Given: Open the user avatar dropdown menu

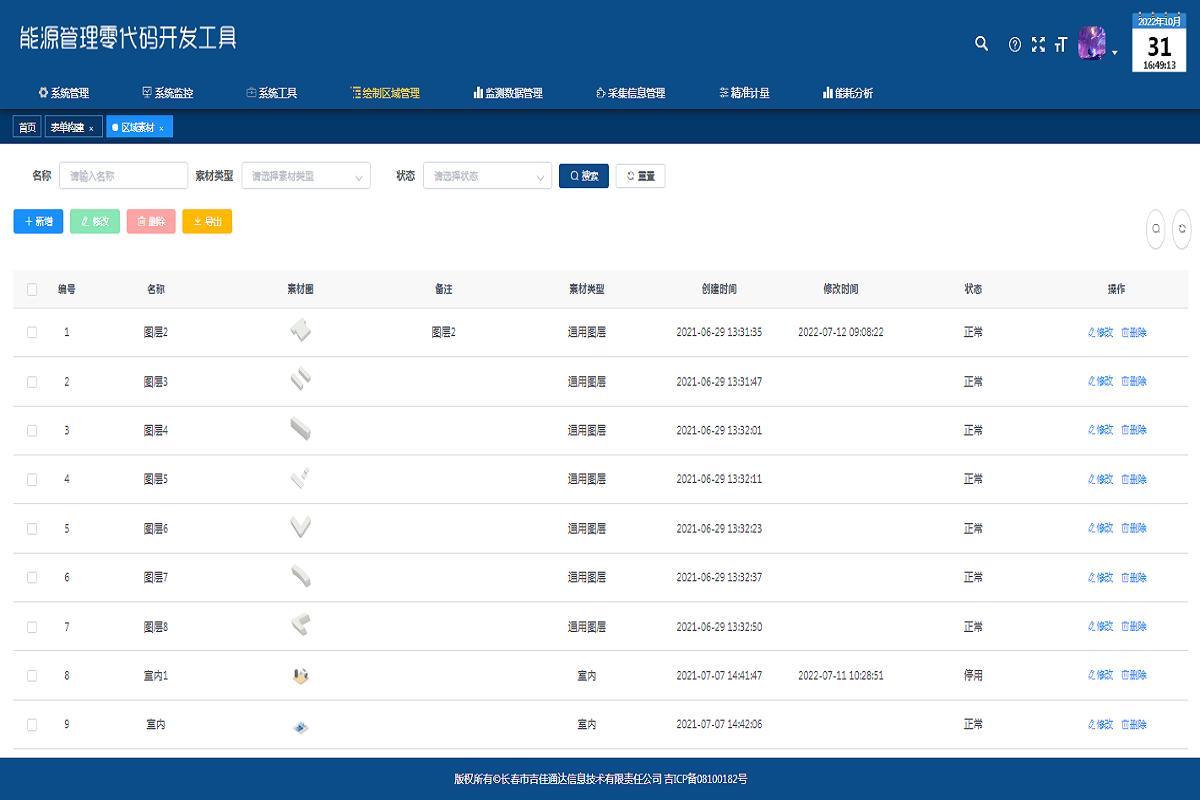Looking at the screenshot, I should 1098,45.
